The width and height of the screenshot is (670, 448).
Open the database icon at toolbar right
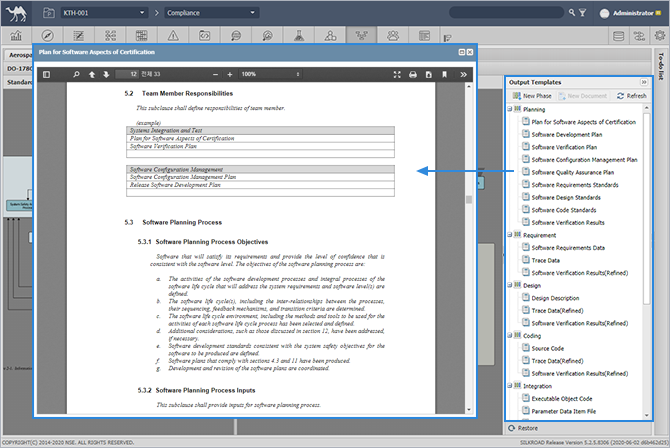point(618,36)
